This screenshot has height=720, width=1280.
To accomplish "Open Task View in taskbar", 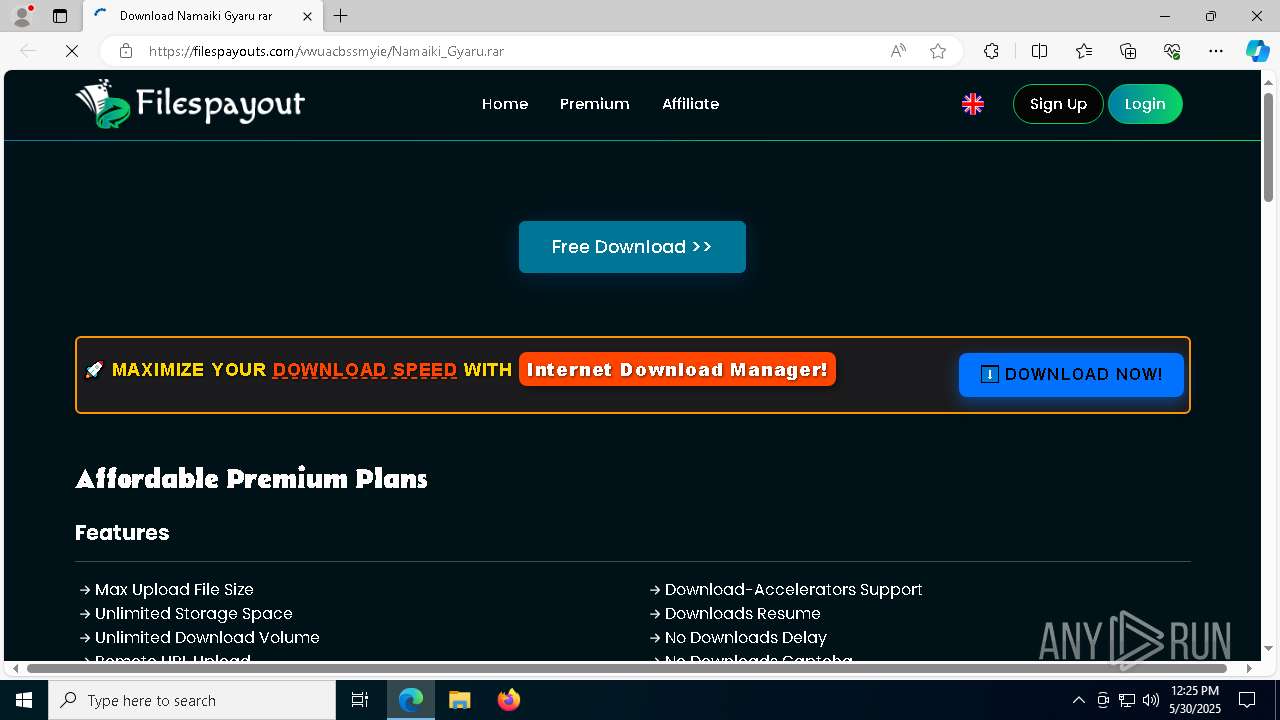I will tap(360, 700).
